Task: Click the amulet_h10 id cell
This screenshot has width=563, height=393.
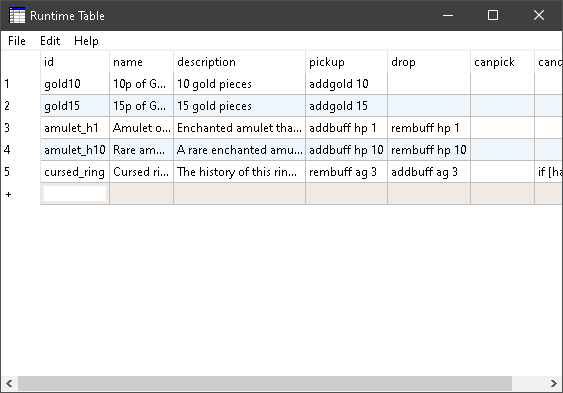Action: pyautogui.click(x=75, y=150)
